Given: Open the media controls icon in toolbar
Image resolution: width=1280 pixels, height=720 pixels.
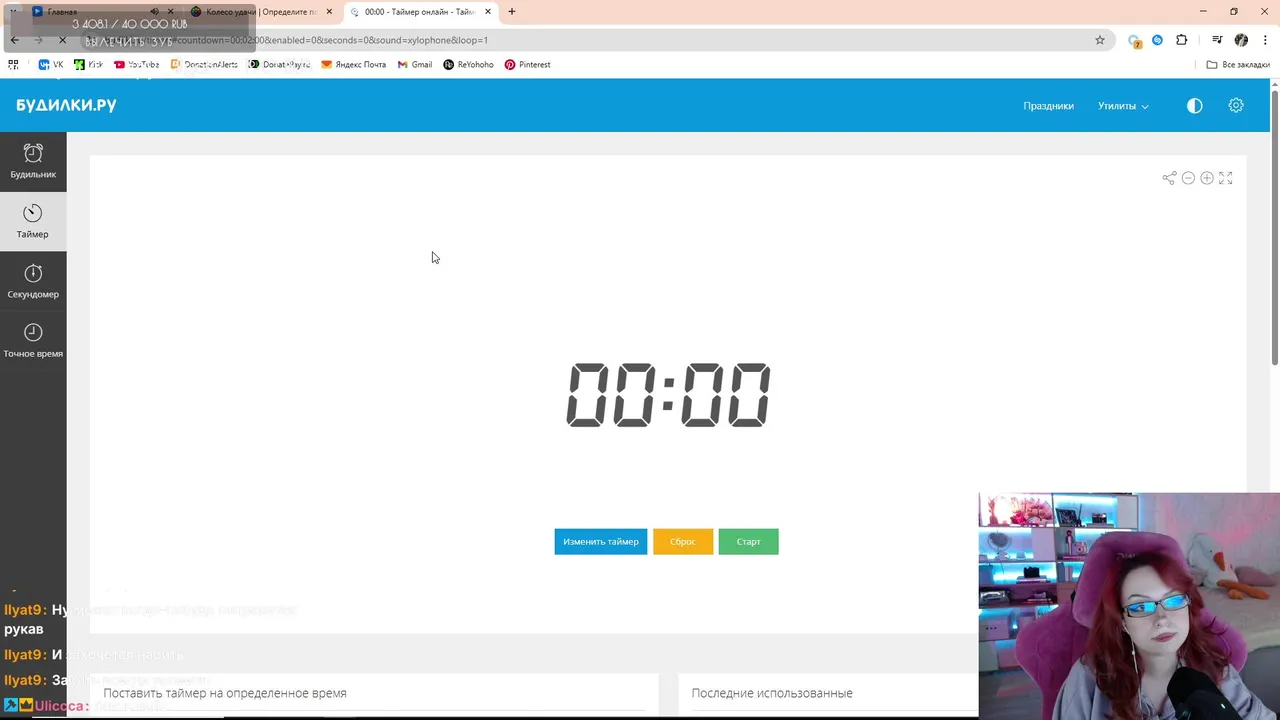Looking at the screenshot, I should coord(1217,40).
